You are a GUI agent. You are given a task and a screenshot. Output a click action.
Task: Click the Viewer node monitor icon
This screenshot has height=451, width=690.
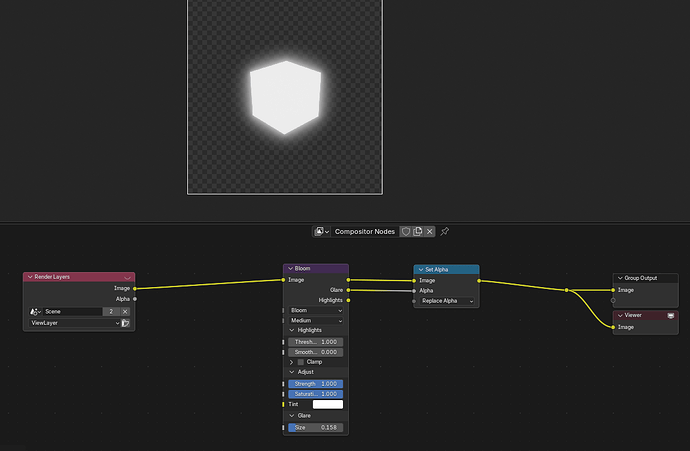(671, 315)
